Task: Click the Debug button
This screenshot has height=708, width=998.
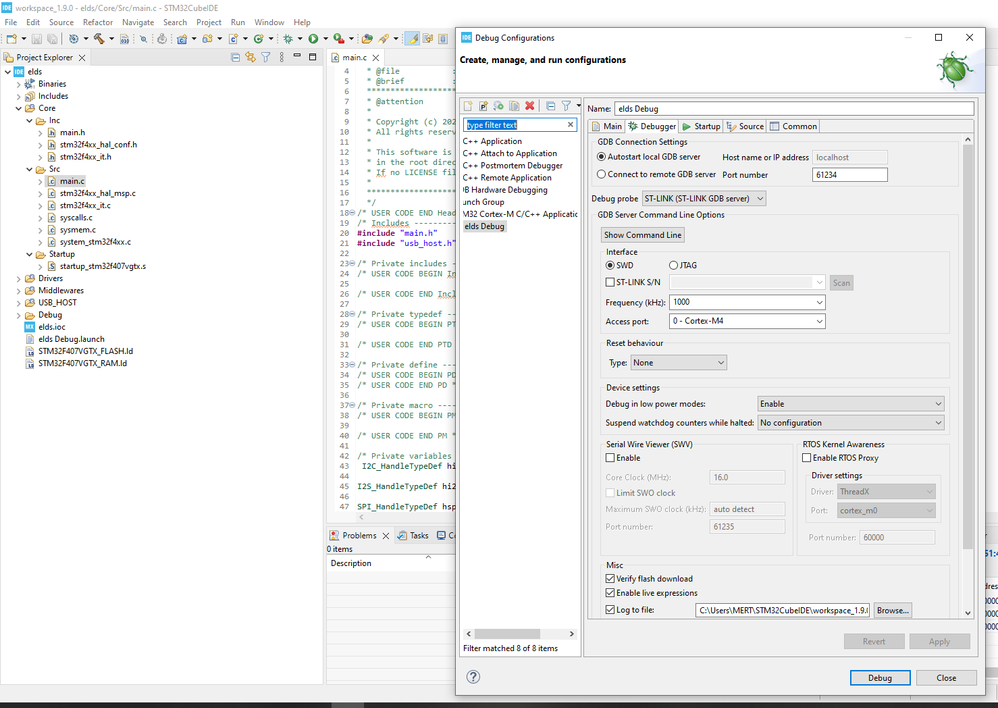Action: 879,677
